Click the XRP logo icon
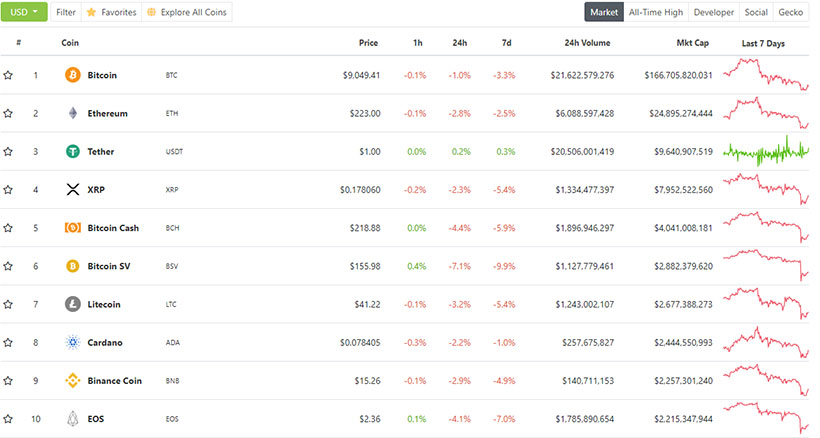 click(72, 190)
